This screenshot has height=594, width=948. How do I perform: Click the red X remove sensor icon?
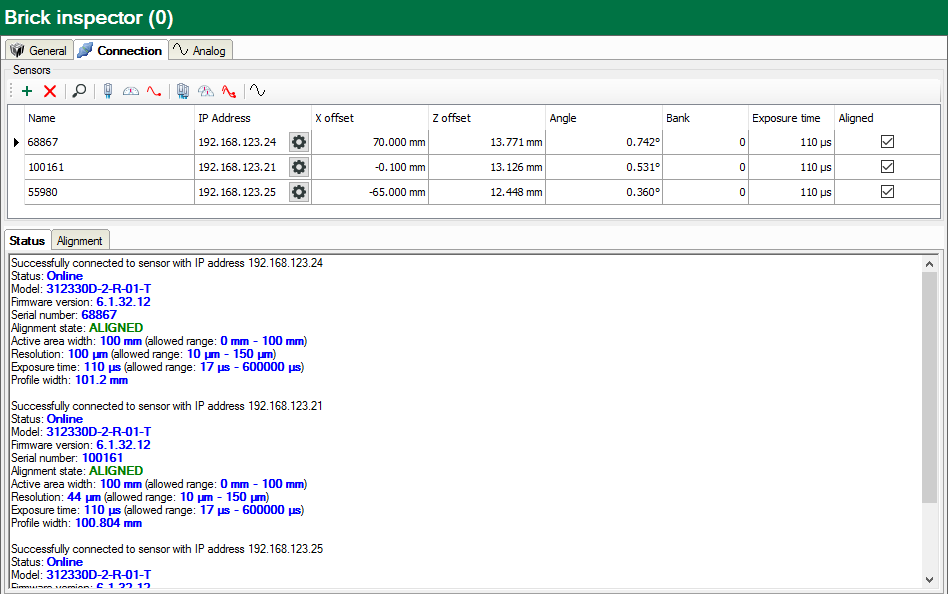[50, 91]
